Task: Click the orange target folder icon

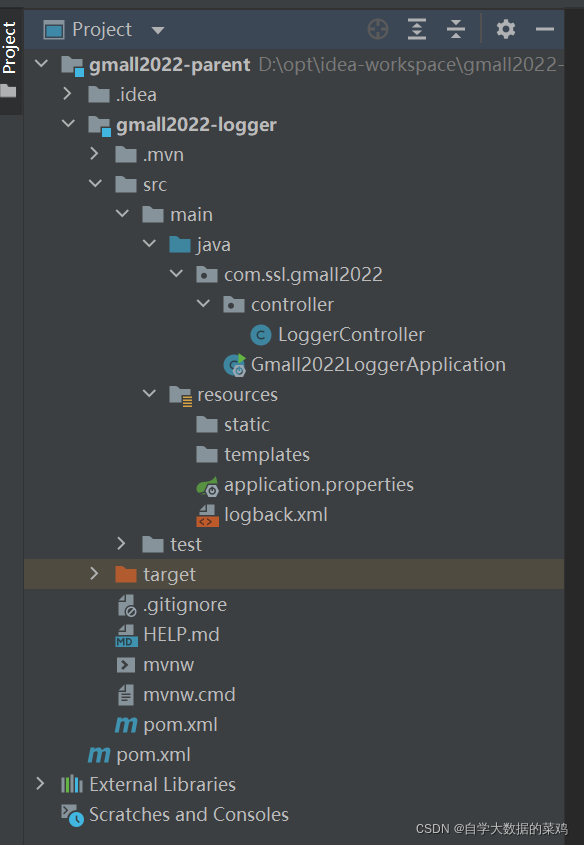Action: pyautogui.click(x=126, y=574)
